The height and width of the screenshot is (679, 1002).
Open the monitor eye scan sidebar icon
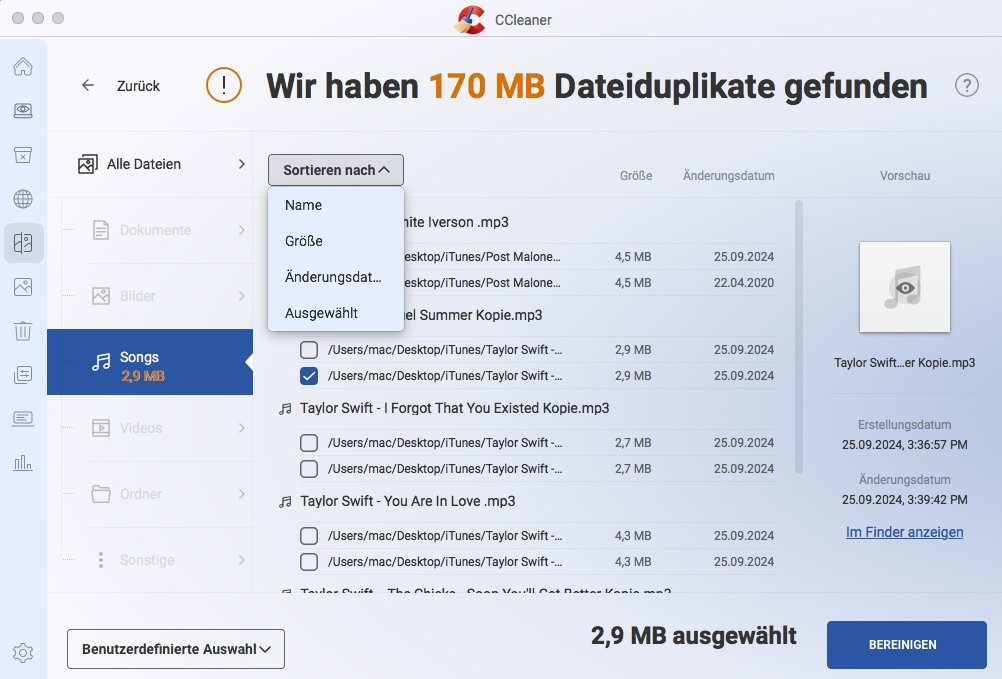(23, 111)
